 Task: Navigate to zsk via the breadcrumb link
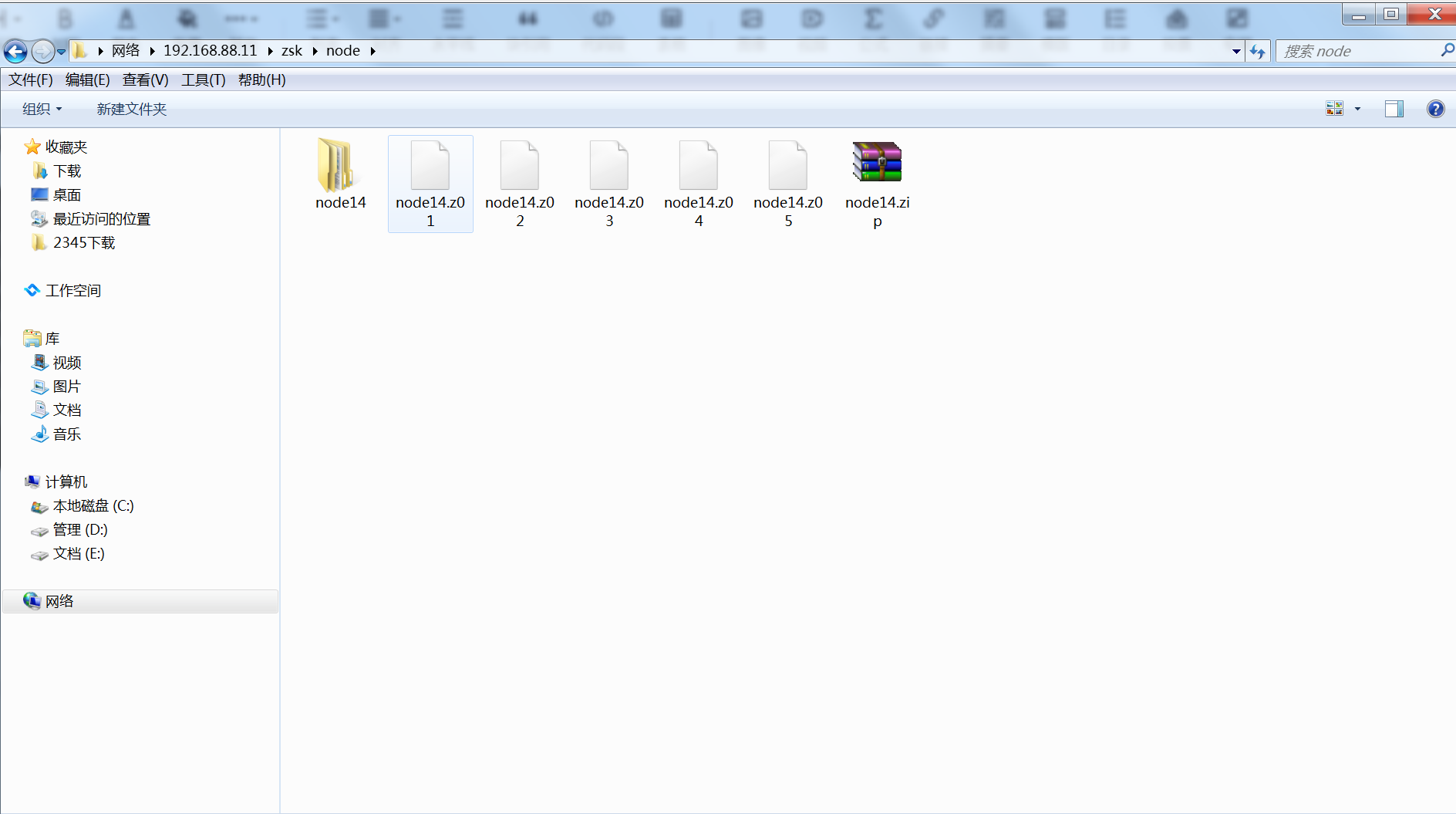[x=292, y=50]
